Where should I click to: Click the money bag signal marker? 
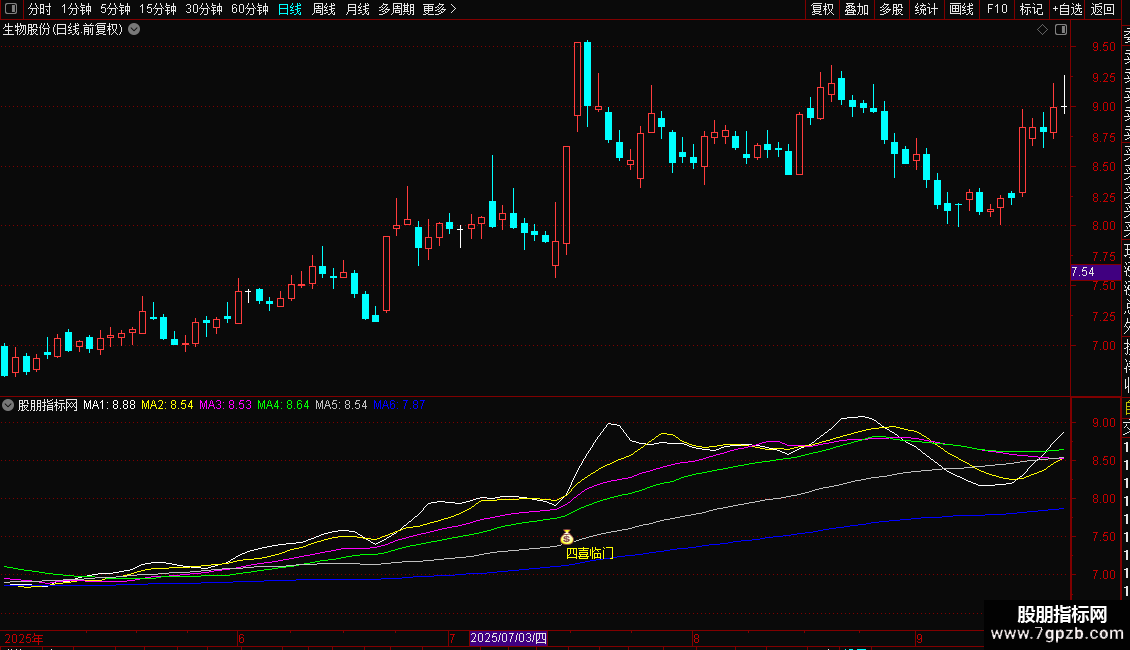pos(567,538)
